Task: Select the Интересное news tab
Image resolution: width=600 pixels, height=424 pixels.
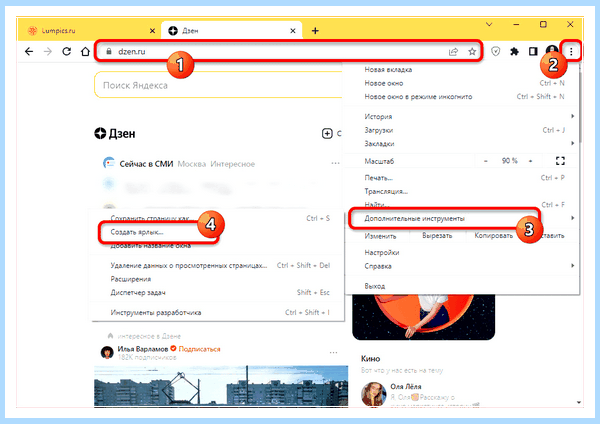Action: (233, 164)
